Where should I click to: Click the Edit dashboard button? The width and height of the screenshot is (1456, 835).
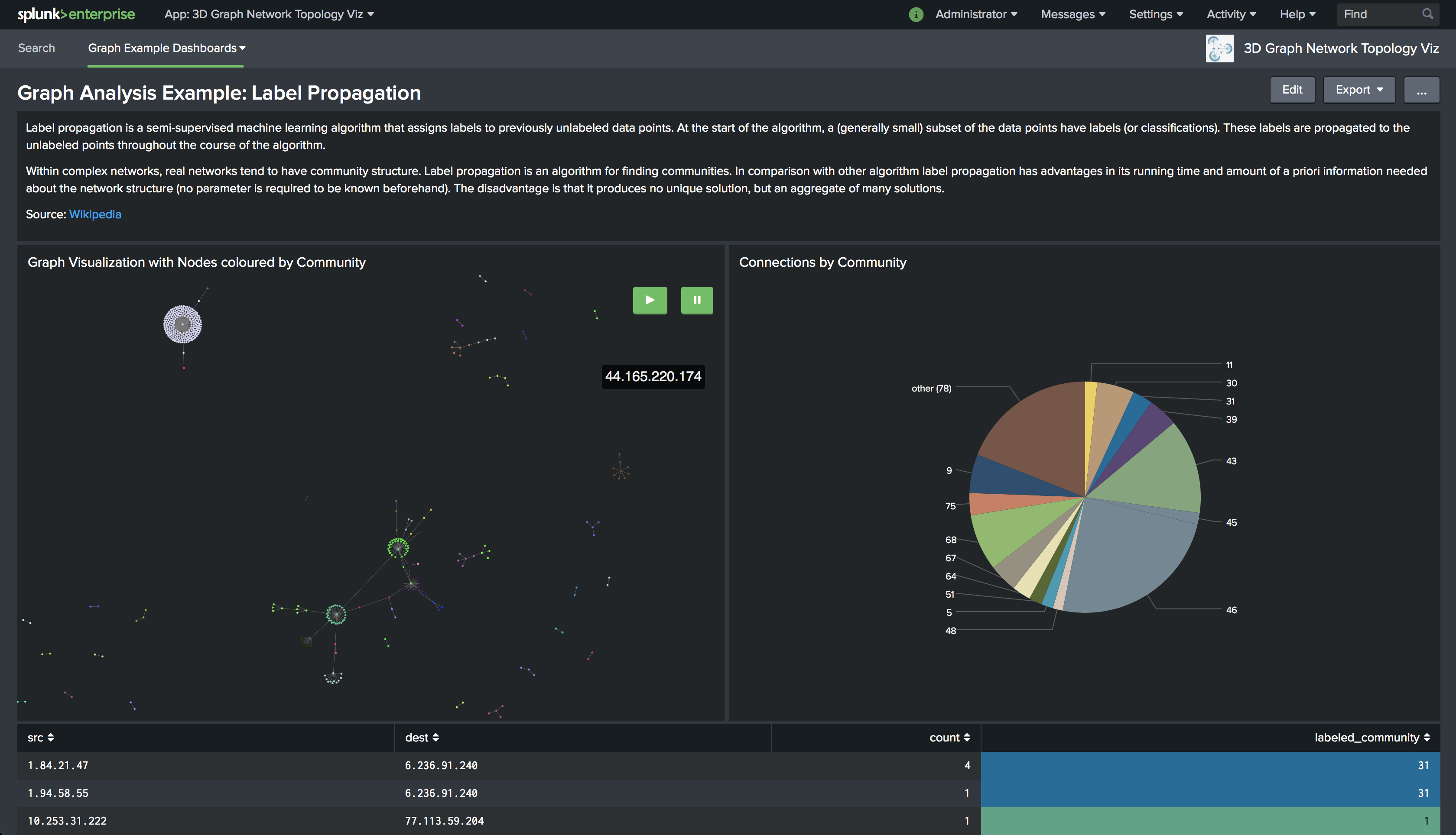point(1292,90)
